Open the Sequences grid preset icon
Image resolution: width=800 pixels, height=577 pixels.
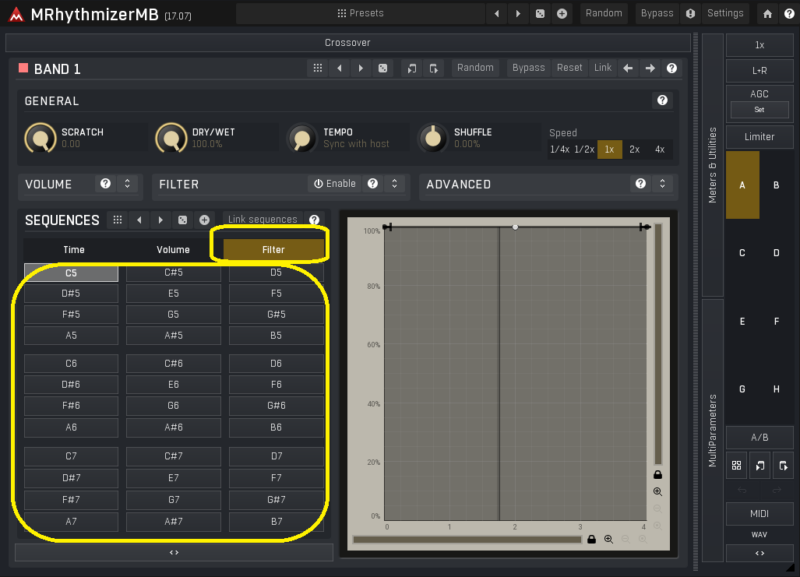[118, 220]
